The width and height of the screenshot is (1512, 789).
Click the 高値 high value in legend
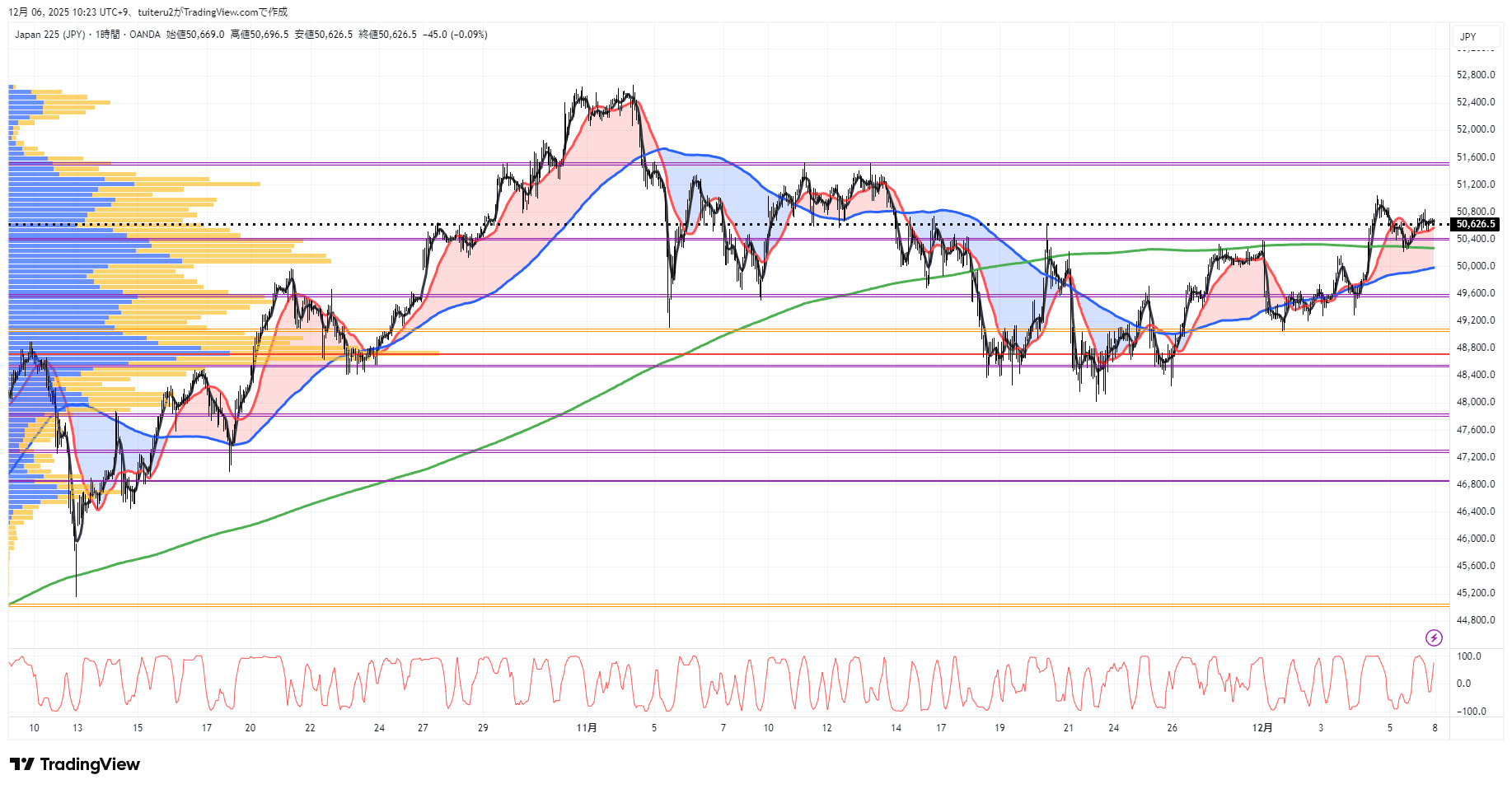click(260, 35)
